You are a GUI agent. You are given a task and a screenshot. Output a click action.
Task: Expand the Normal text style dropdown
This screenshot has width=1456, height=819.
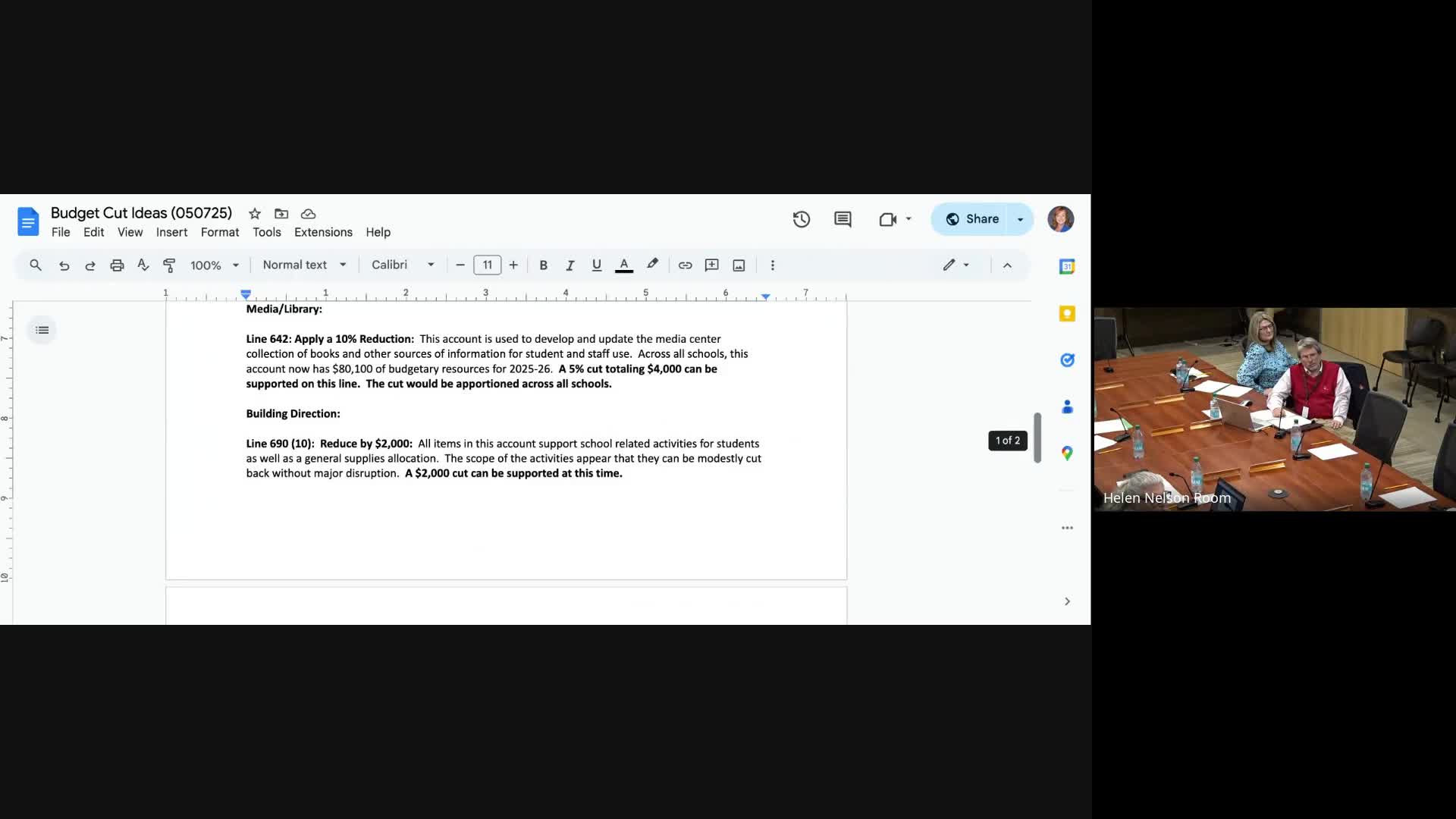[x=304, y=265]
